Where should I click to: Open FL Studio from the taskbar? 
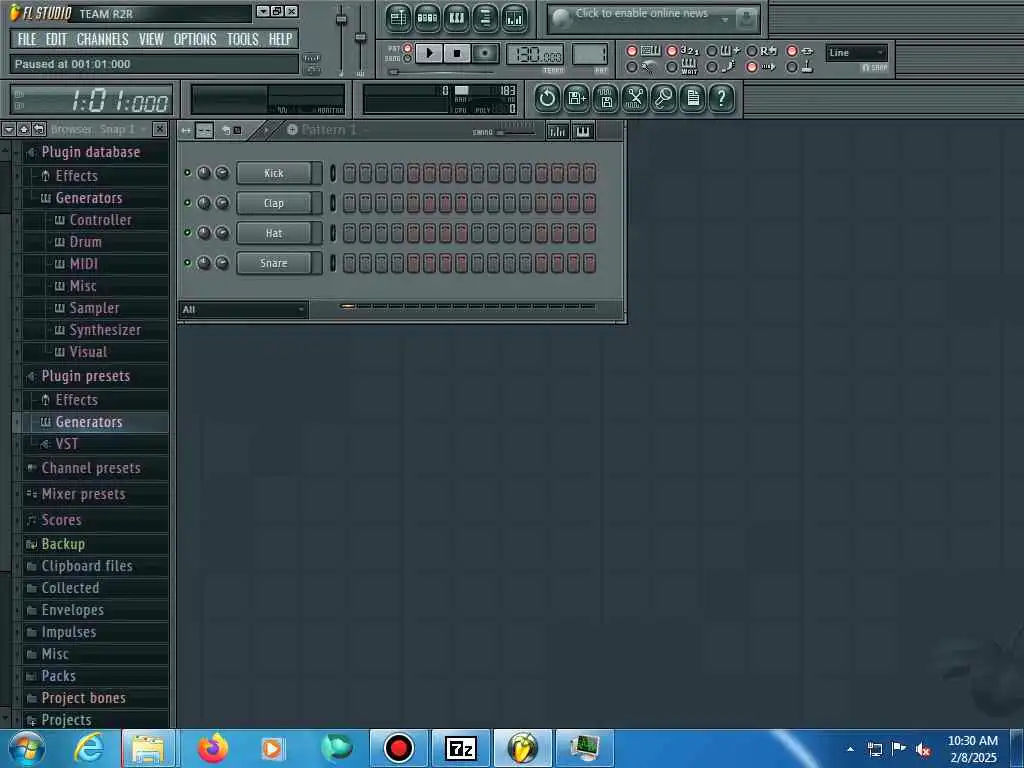[x=522, y=748]
